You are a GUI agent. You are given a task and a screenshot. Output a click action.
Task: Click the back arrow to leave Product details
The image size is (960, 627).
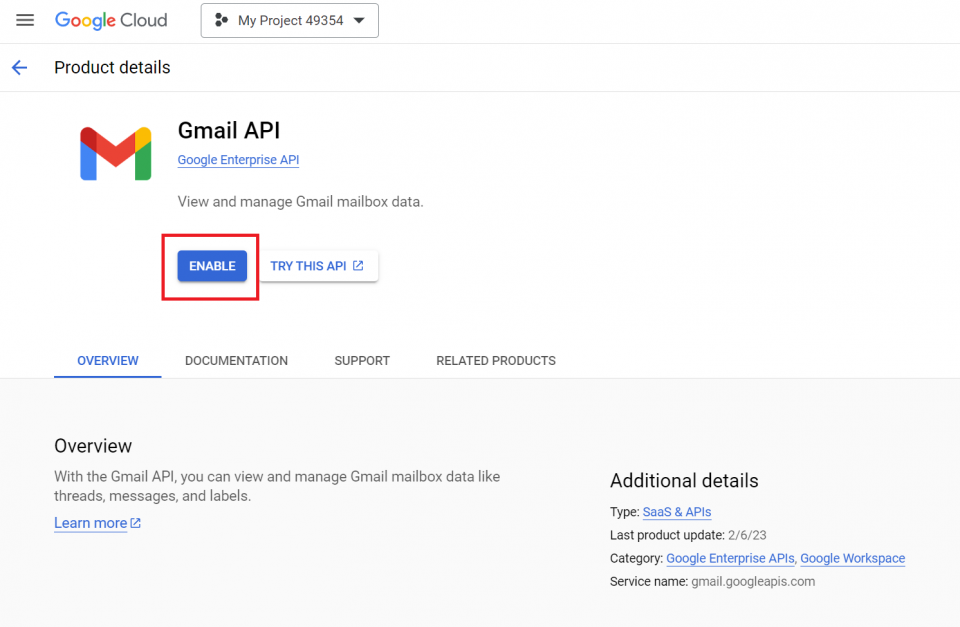coord(20,67)
